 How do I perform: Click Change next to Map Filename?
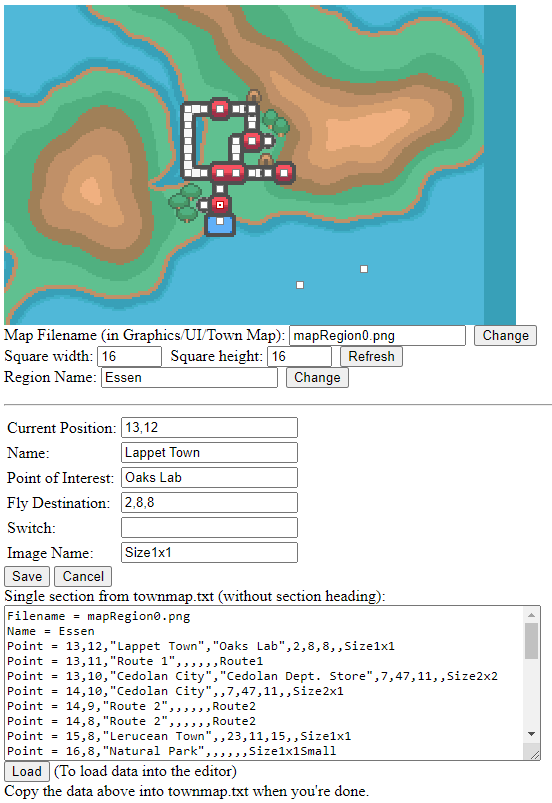coord(505,335)
